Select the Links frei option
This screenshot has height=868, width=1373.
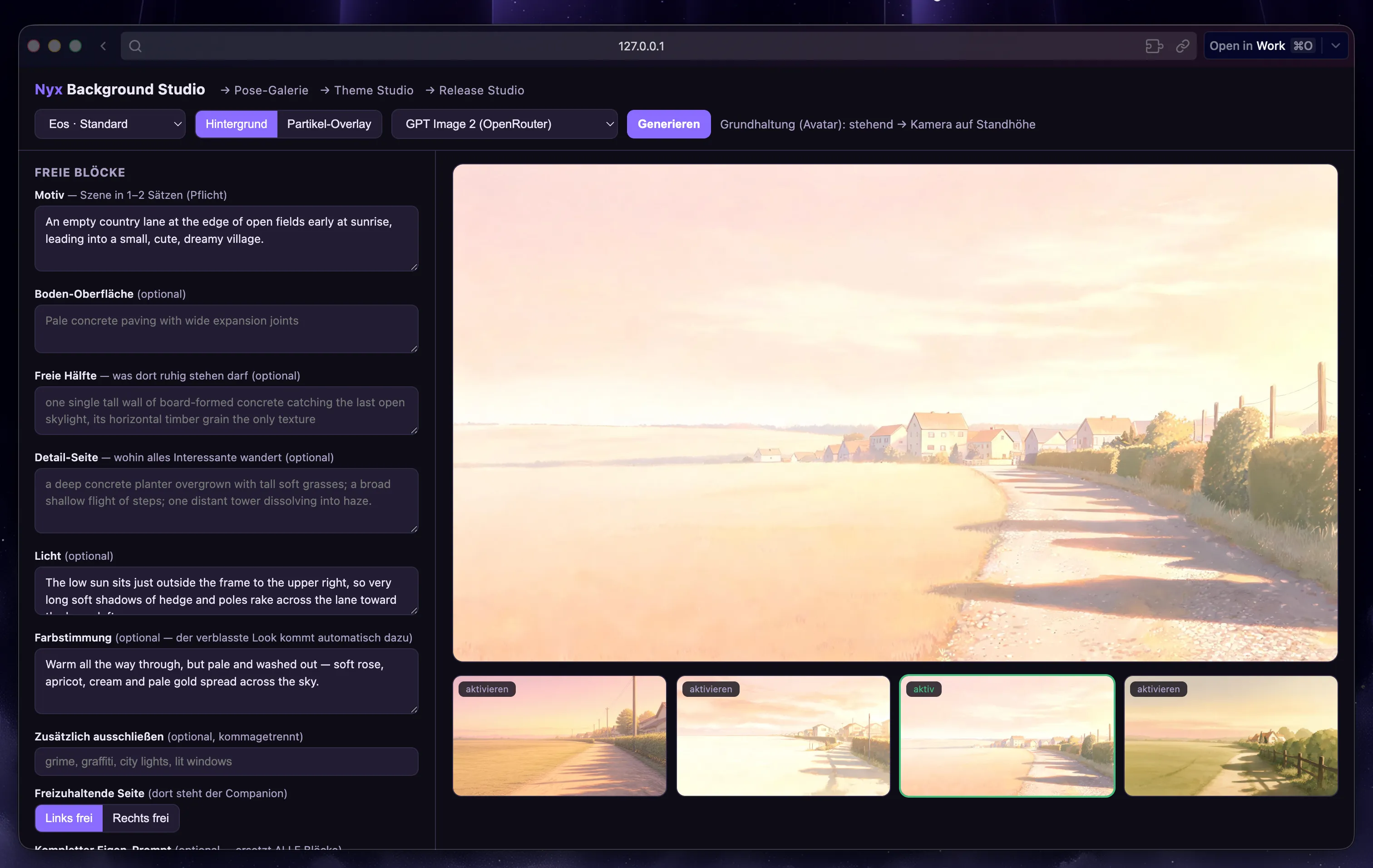coord(69,819)
